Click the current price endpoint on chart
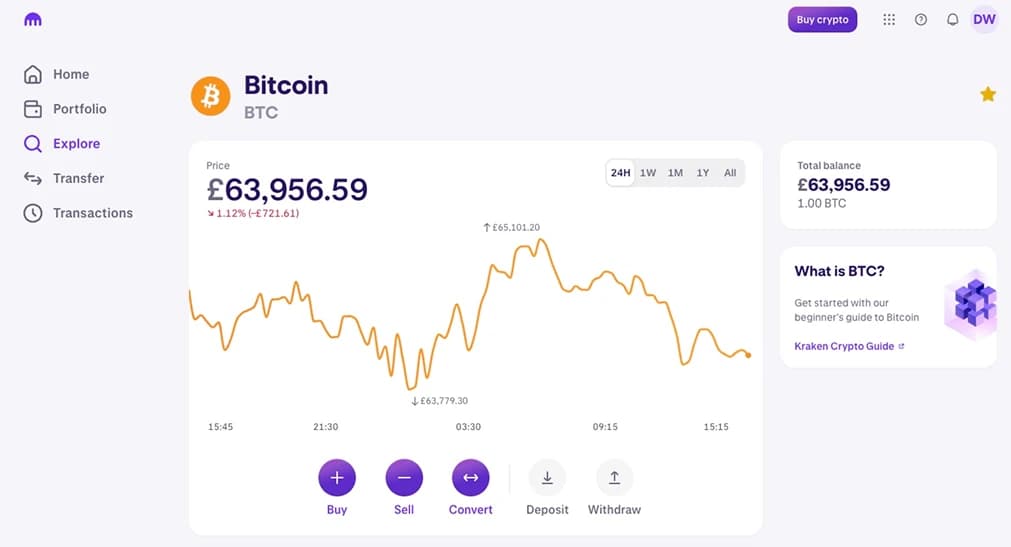 click(748, 355)
